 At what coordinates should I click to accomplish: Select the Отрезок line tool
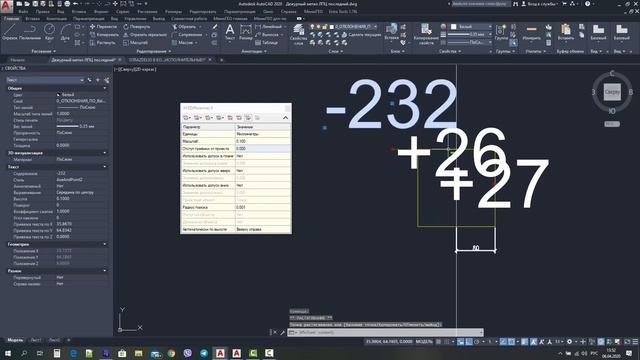10,33
